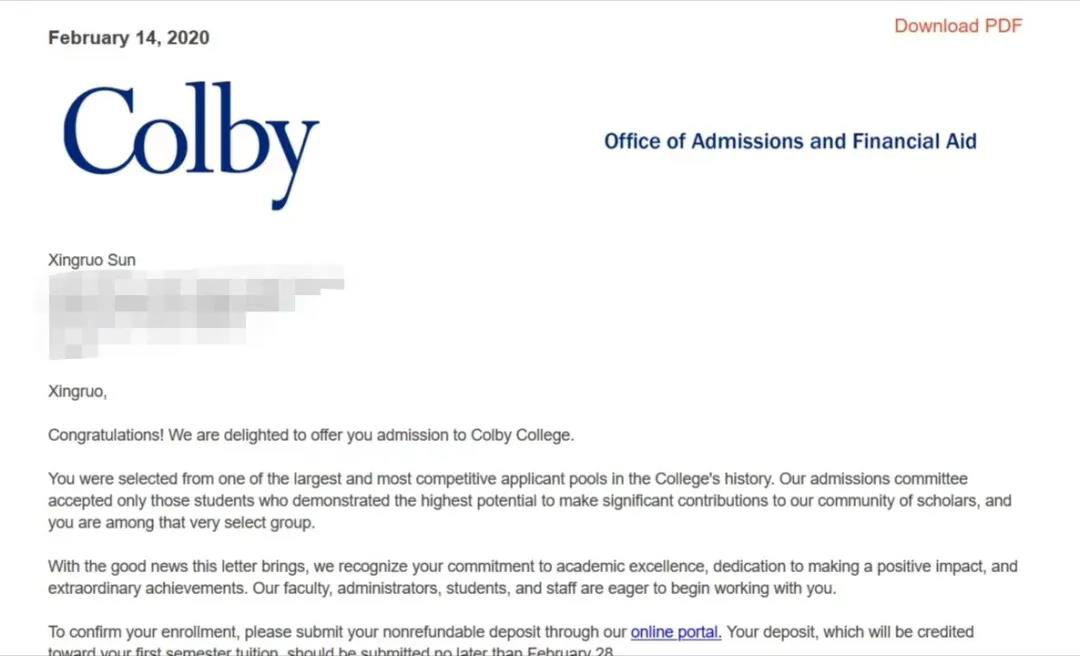Click the word "Congratulations!"
The image size is (1080, 656).
(106, 435)
